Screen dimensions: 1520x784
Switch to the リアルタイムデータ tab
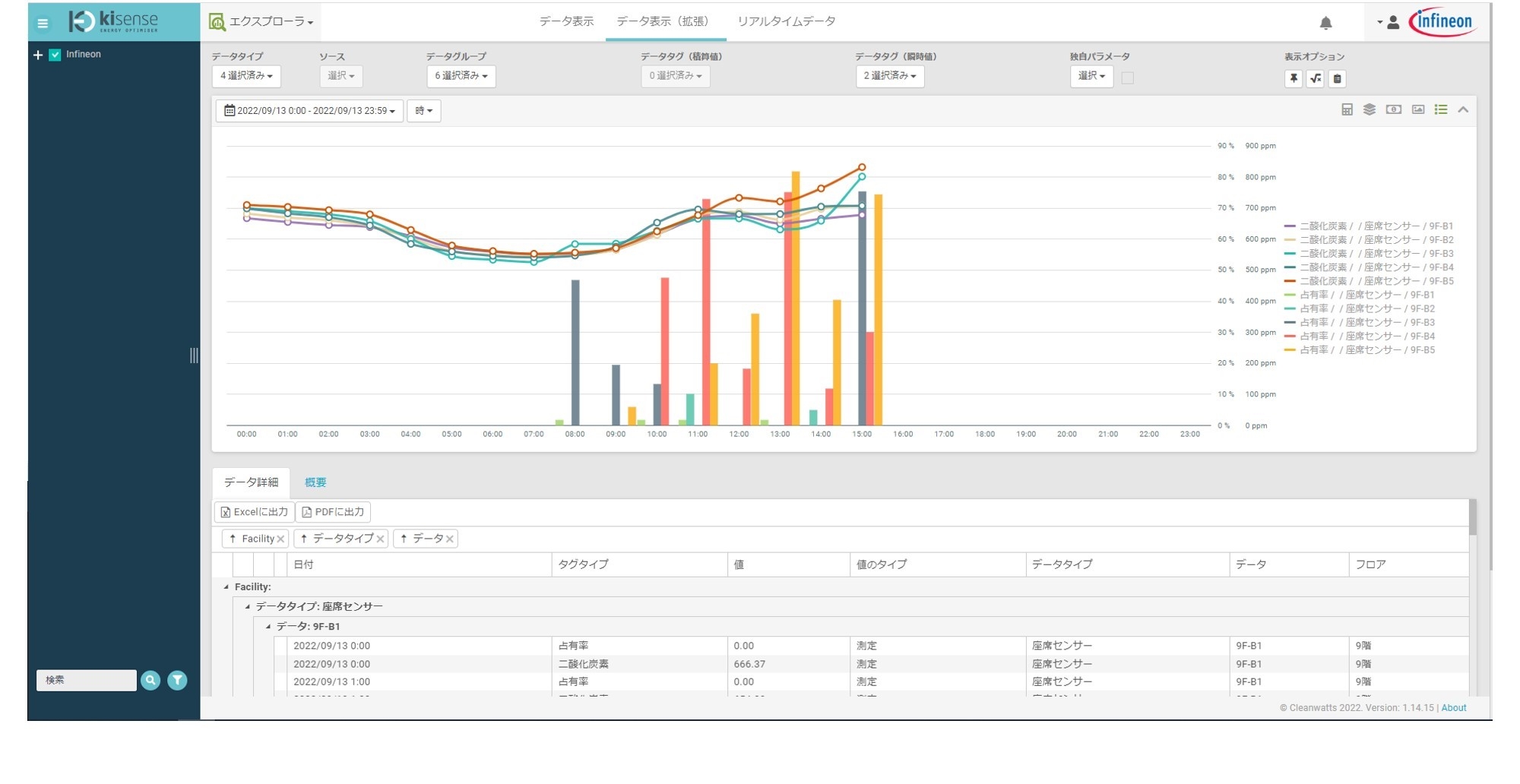[786, 21]
